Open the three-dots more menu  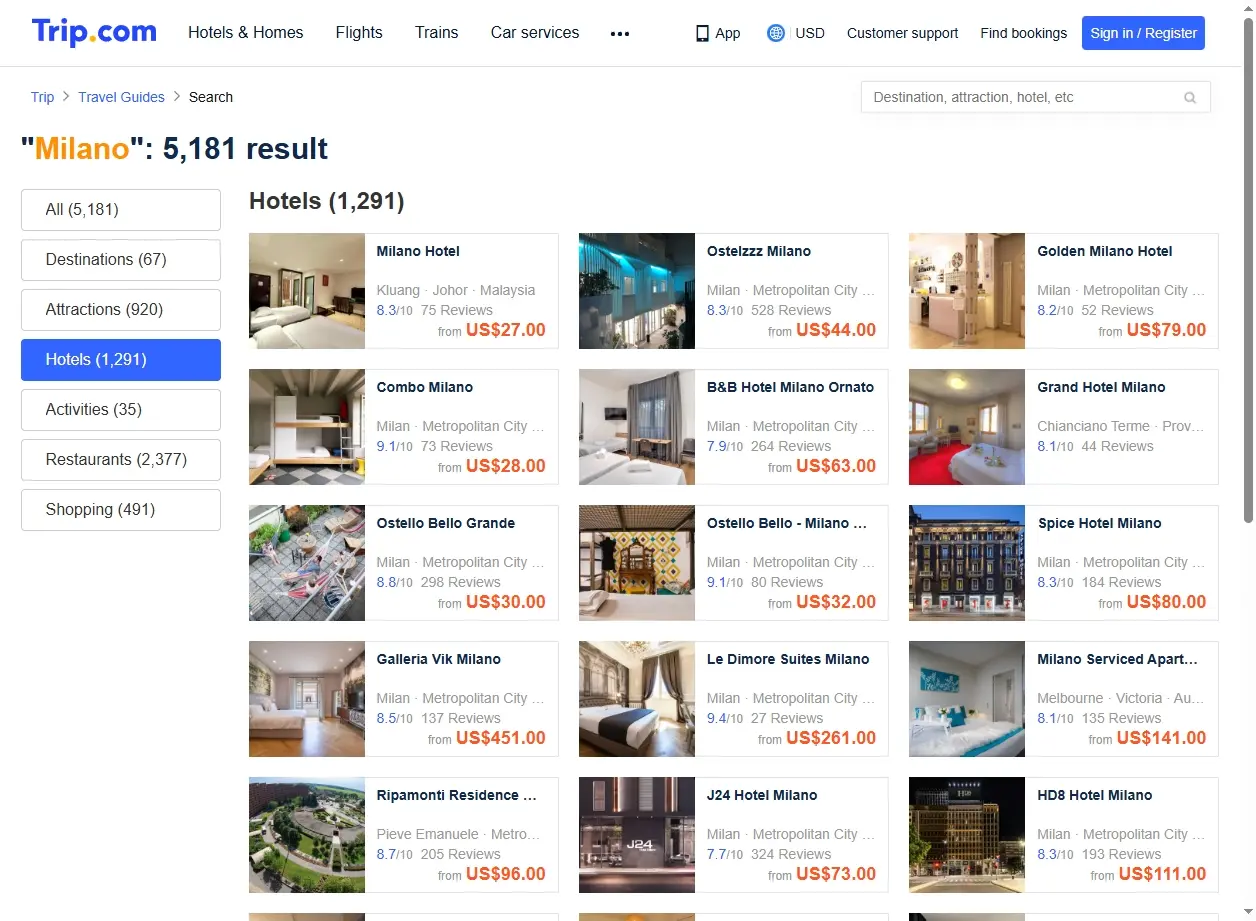[x=620, y=33]
